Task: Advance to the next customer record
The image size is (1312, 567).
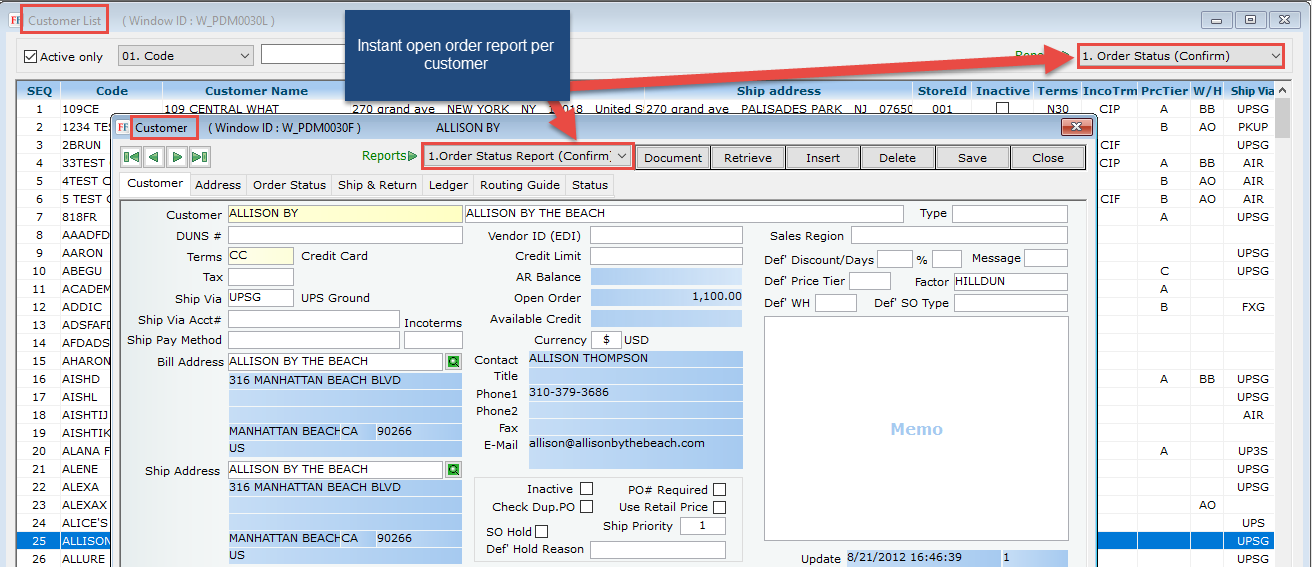Action: tap(176, 157)
